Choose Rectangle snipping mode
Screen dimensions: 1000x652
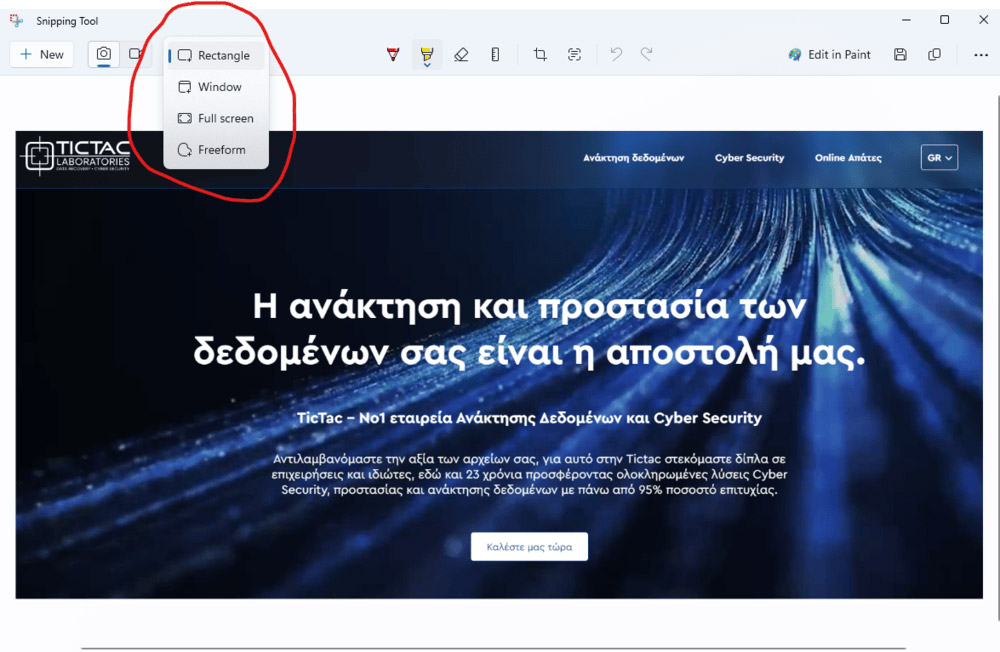point(216,56)
